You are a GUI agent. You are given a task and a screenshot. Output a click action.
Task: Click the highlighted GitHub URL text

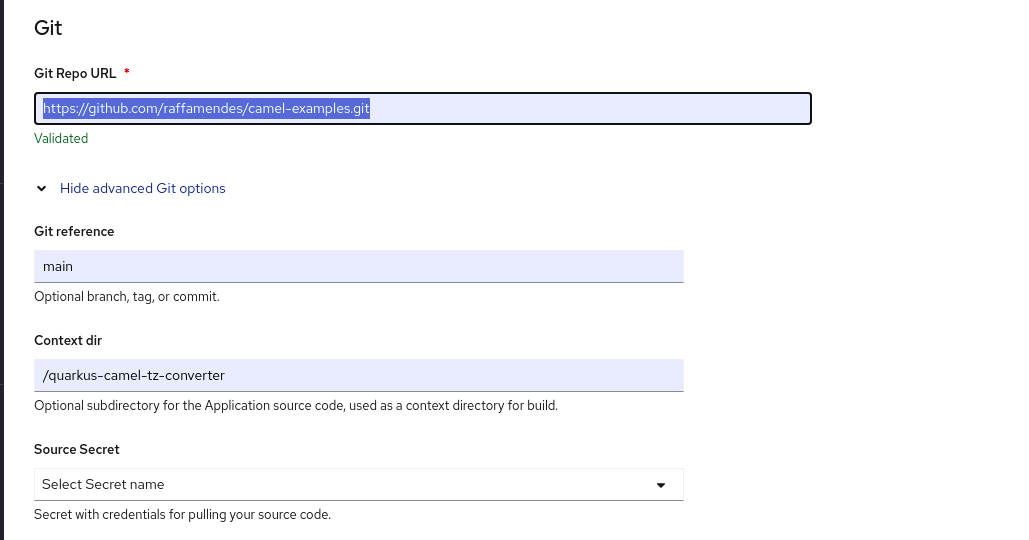(x=206, y=109)
